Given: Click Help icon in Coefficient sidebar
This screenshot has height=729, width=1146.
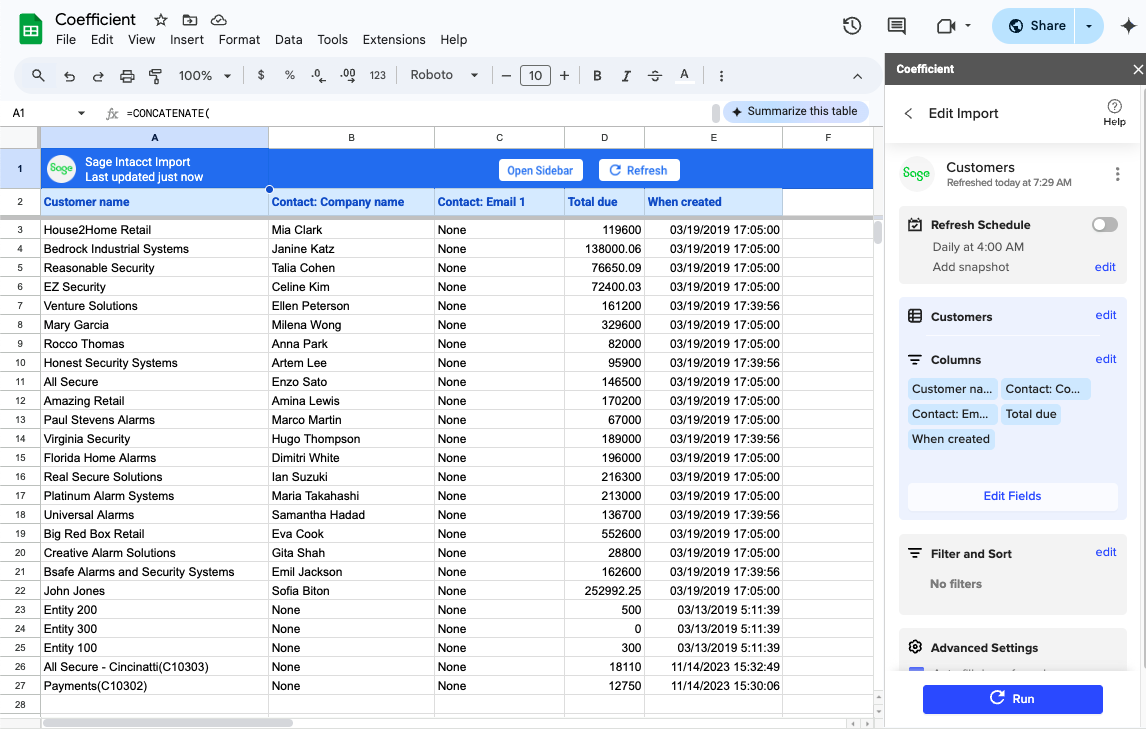Looking at the screenshot, I should 1114,113.
